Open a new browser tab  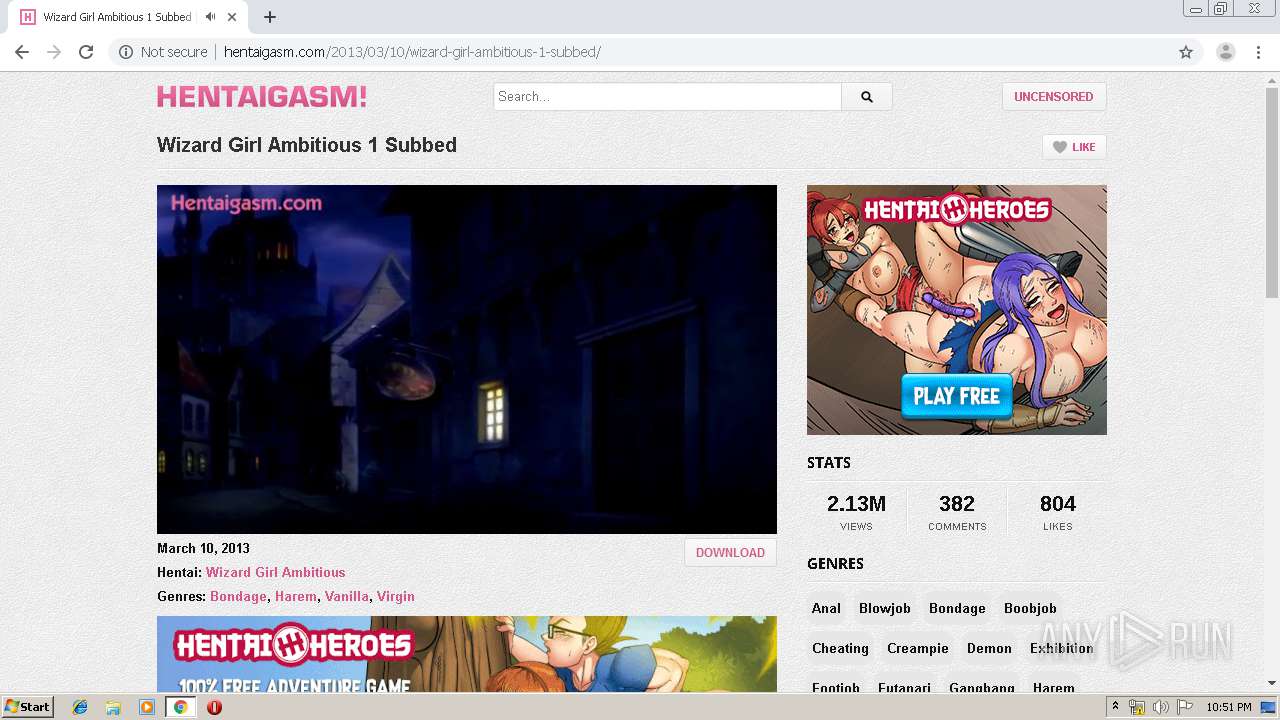pos(270,17)
